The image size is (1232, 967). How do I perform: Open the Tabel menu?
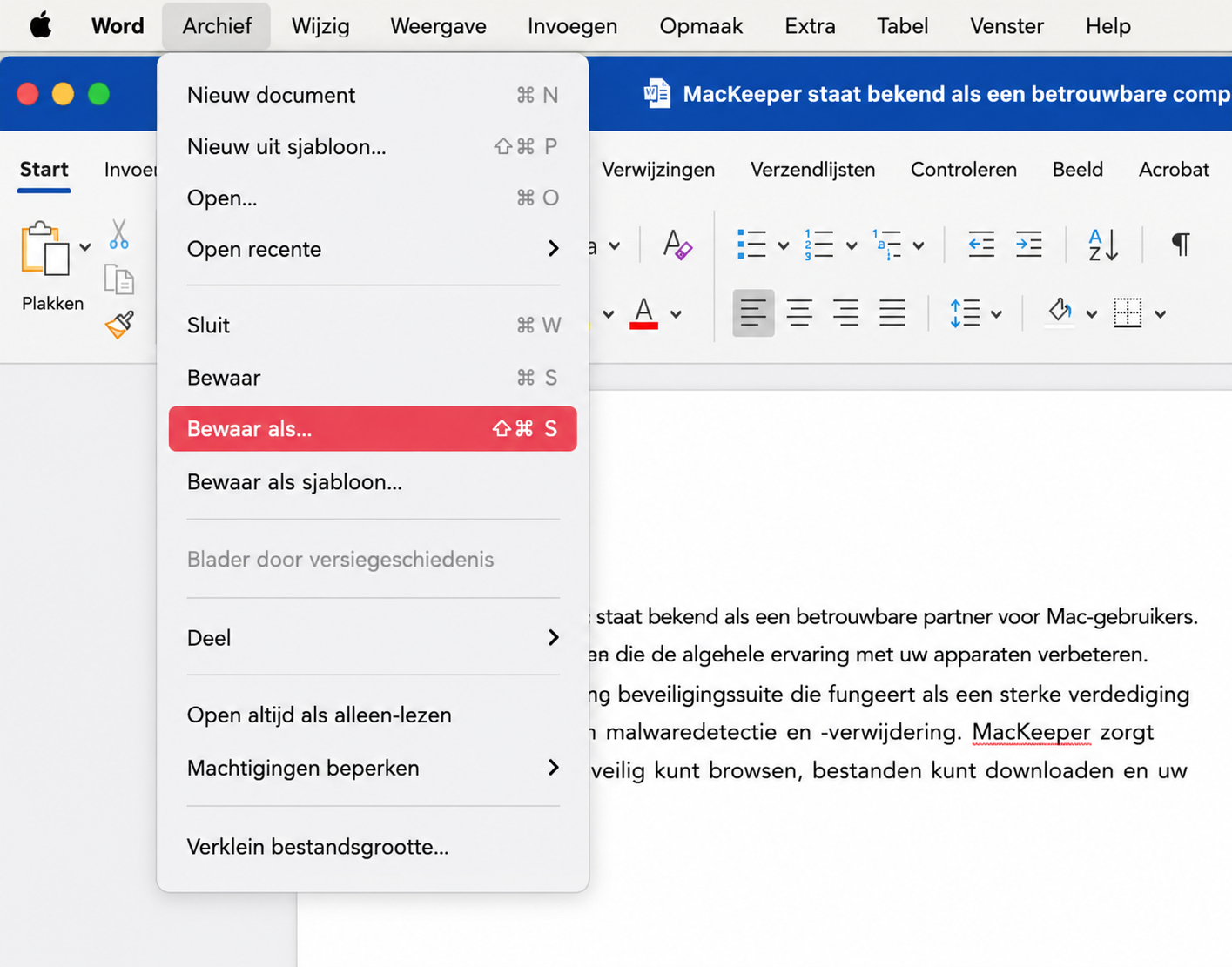[x=902, y=26]
